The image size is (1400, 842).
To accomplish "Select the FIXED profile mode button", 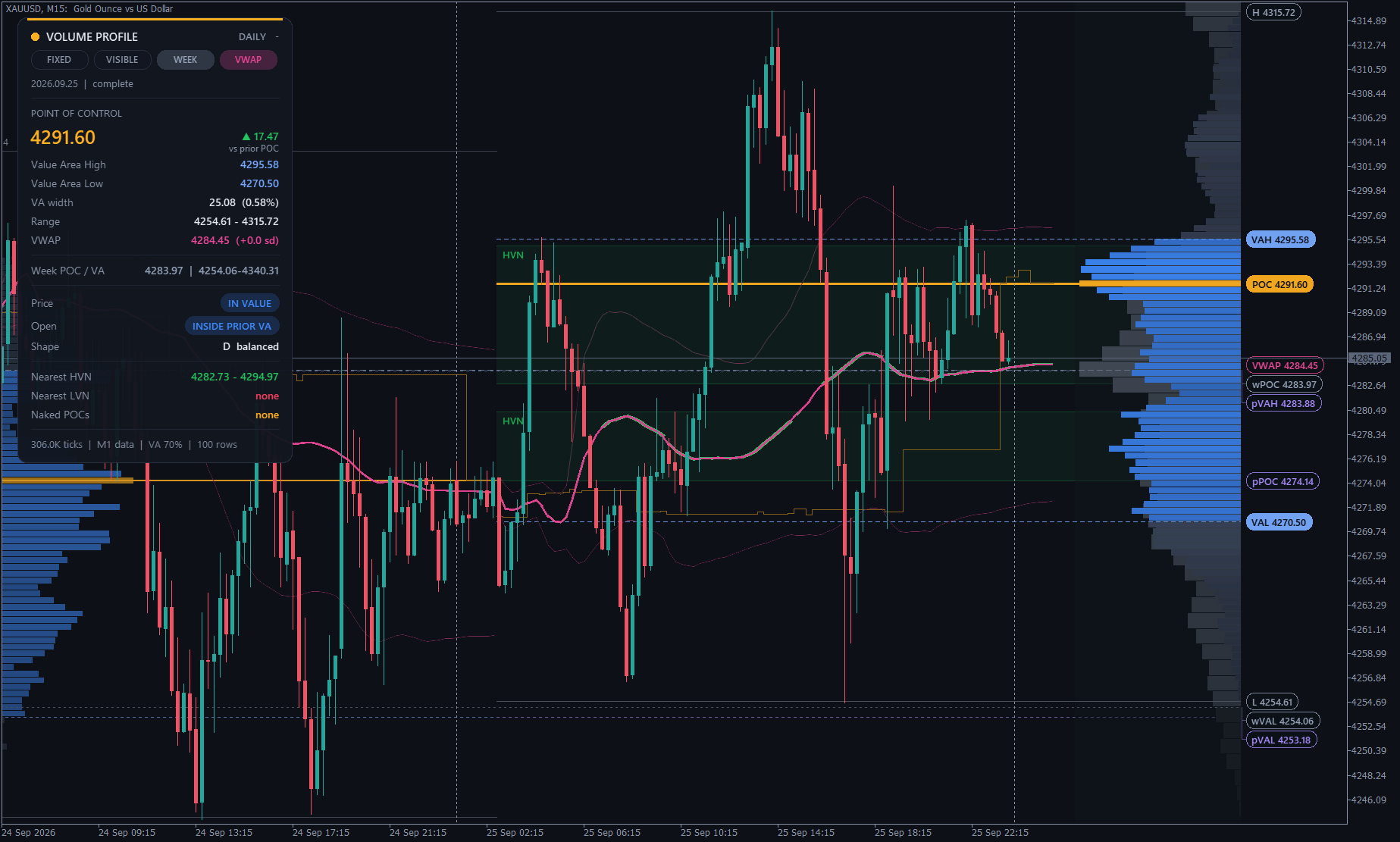I will click(x=59, y=60).
